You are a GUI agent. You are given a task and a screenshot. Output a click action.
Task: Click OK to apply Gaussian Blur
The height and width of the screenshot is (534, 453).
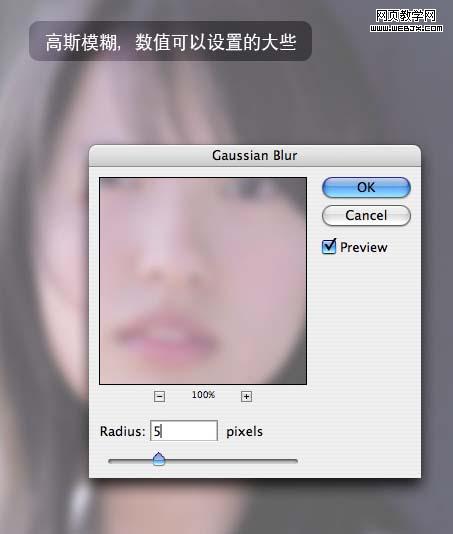pos(366,187)
